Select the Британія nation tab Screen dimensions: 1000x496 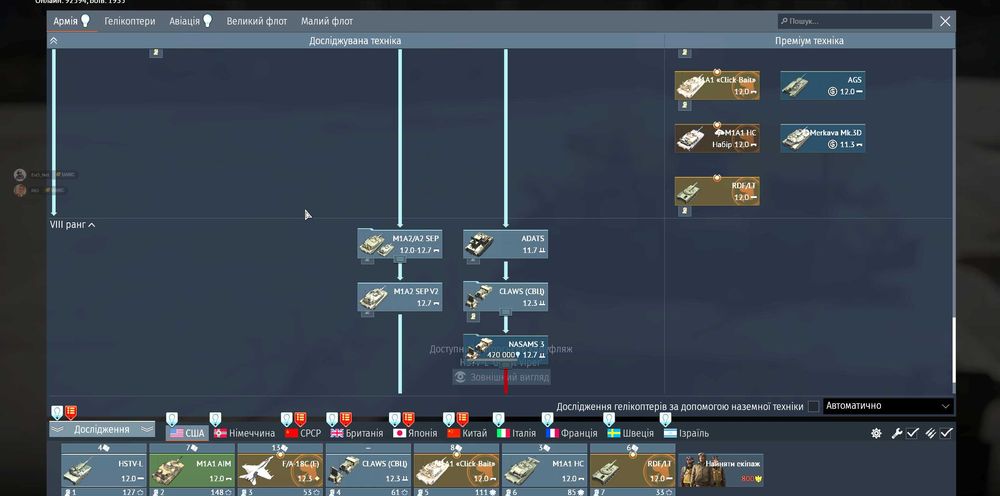pyautogui.click(x=357, y=434)
